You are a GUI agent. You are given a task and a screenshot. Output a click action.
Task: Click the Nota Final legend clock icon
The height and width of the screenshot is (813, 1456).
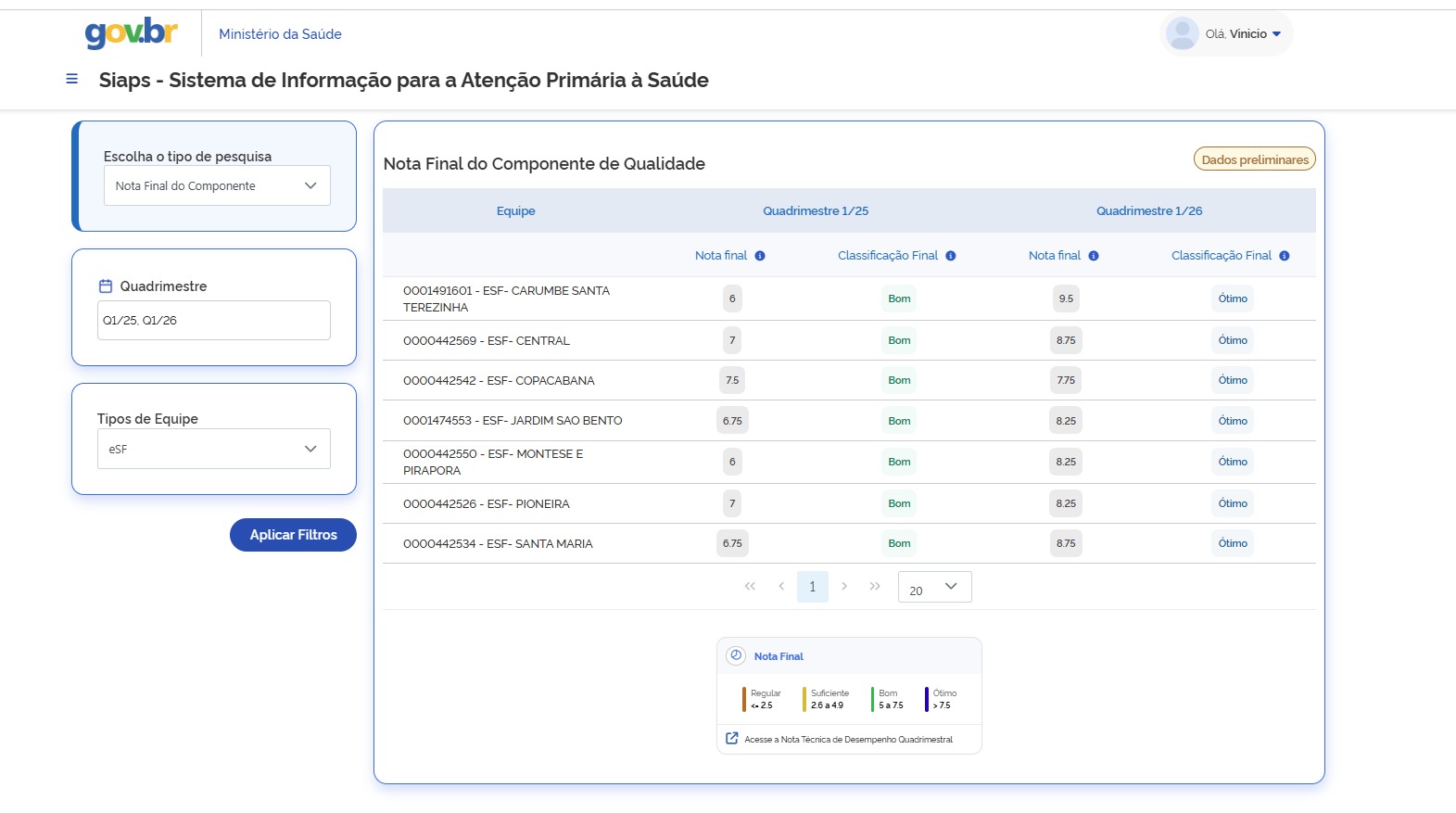[736, 655]
